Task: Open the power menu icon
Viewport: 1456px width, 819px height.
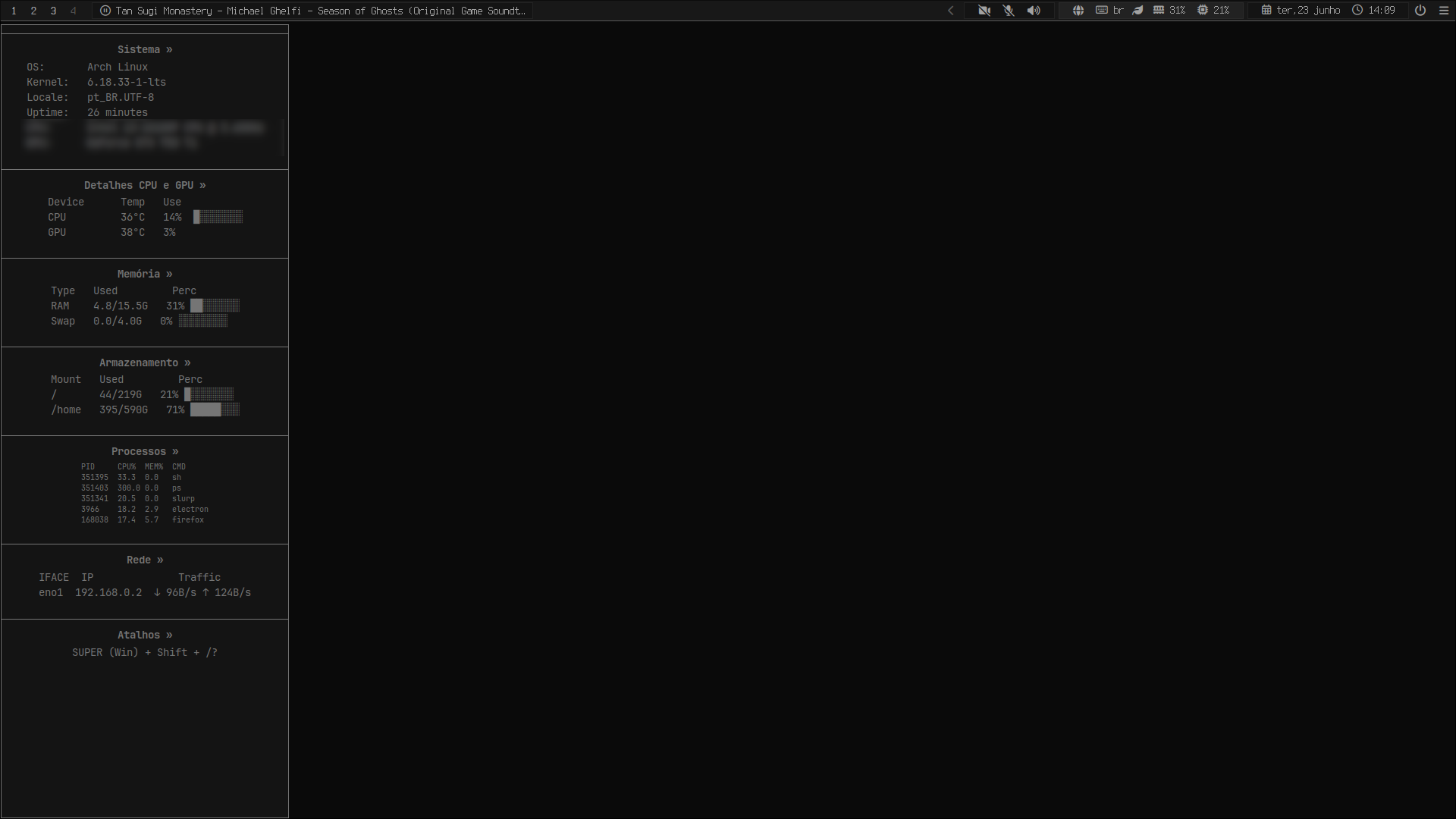Action: pos(1420,11)
